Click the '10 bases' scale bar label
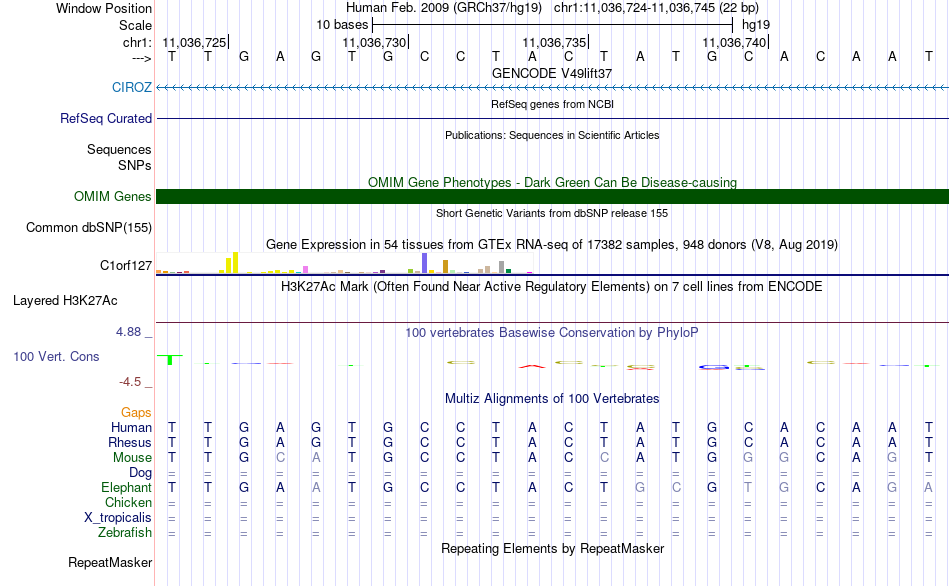 pyautogui.click(x=342, y=25)
